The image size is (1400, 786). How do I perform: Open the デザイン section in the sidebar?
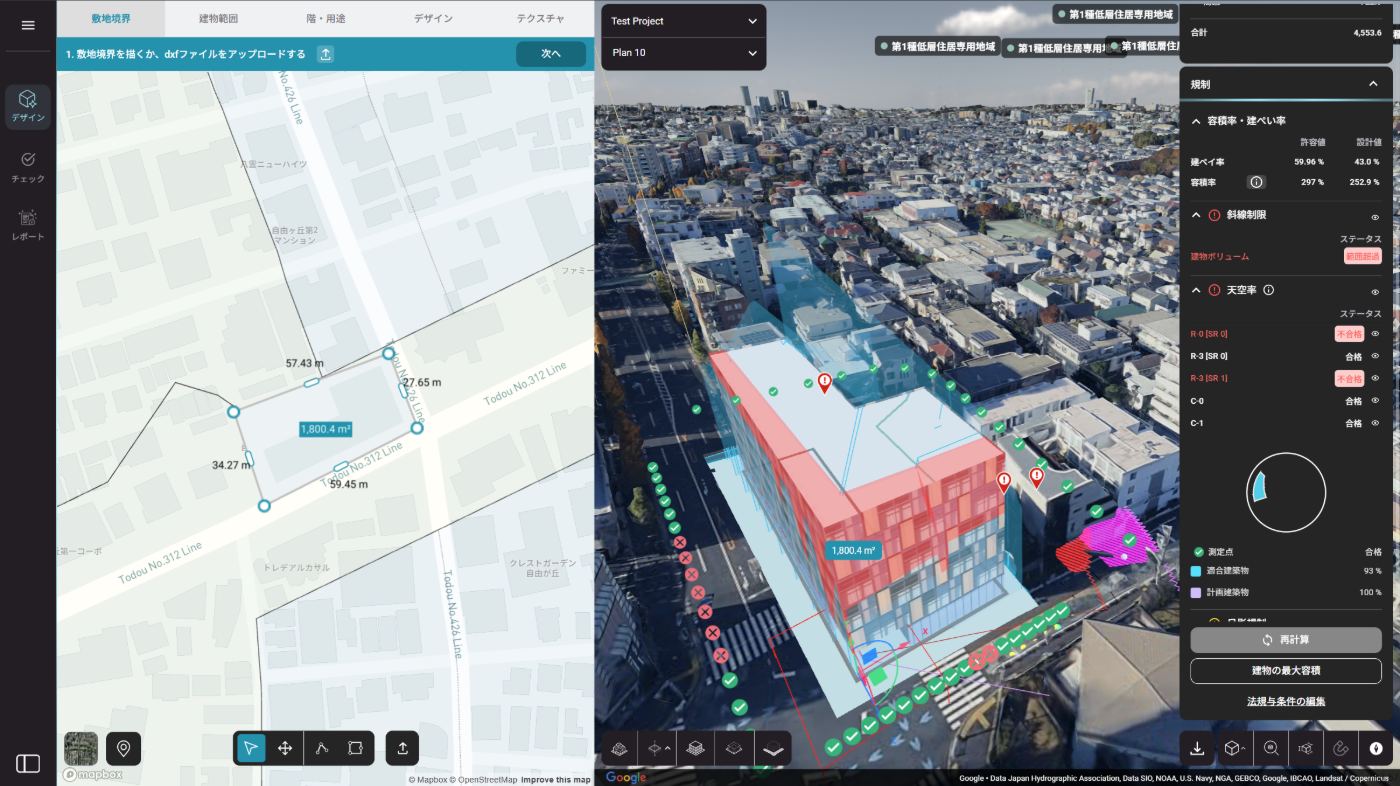[x=28, y=107]
